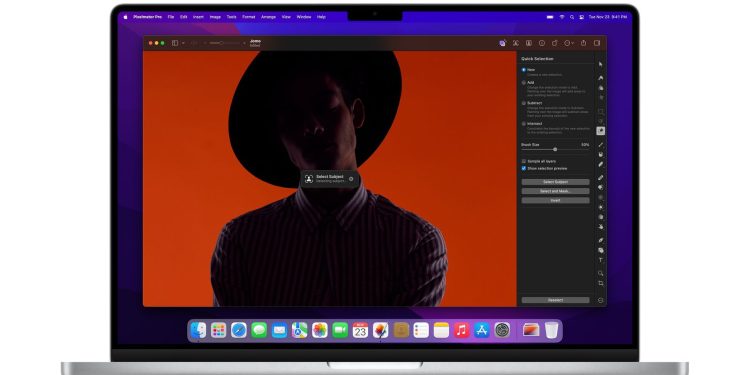Open the Edit menu

point(184,17)
